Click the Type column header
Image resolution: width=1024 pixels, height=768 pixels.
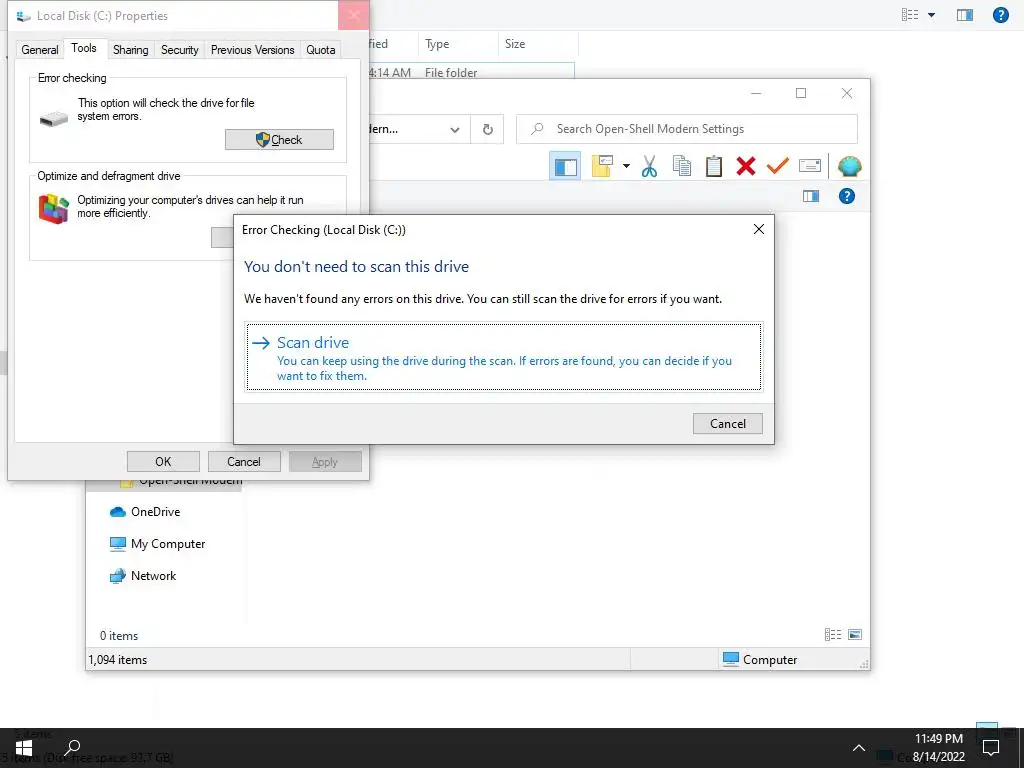[457, 44]
